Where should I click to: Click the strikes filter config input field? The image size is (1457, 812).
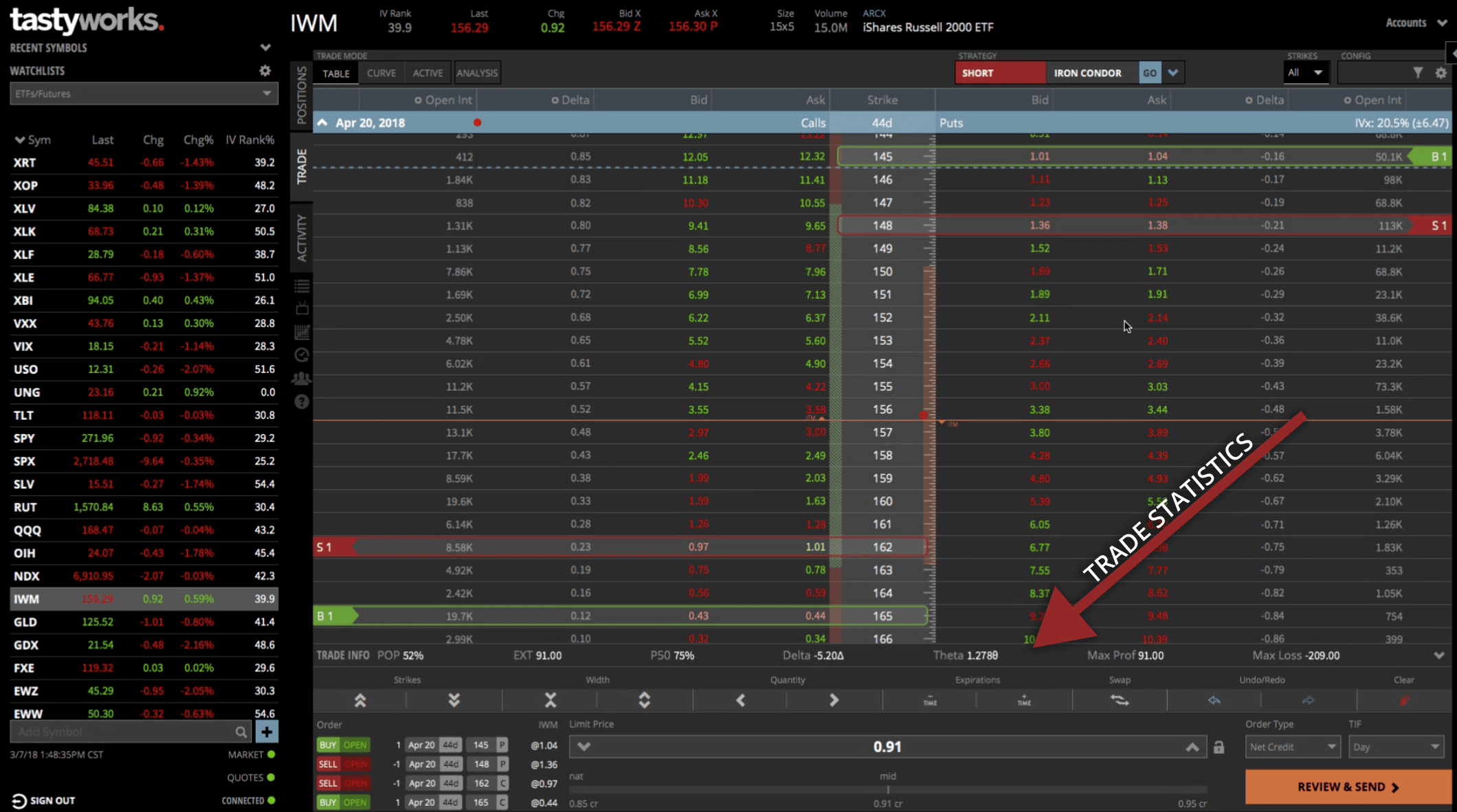(x=1373, y=73)
